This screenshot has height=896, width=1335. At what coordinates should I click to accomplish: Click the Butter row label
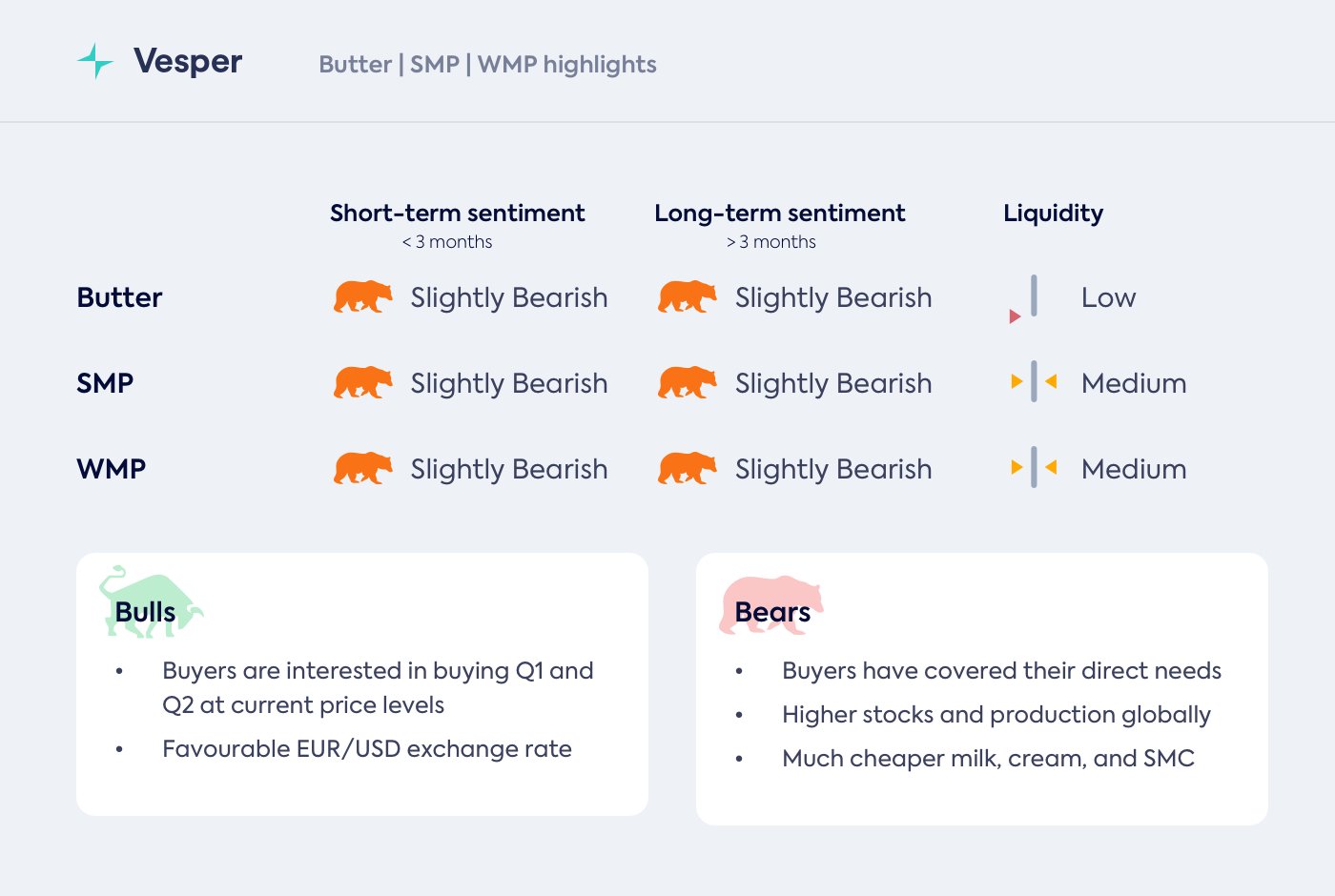[x=119, y=297]
